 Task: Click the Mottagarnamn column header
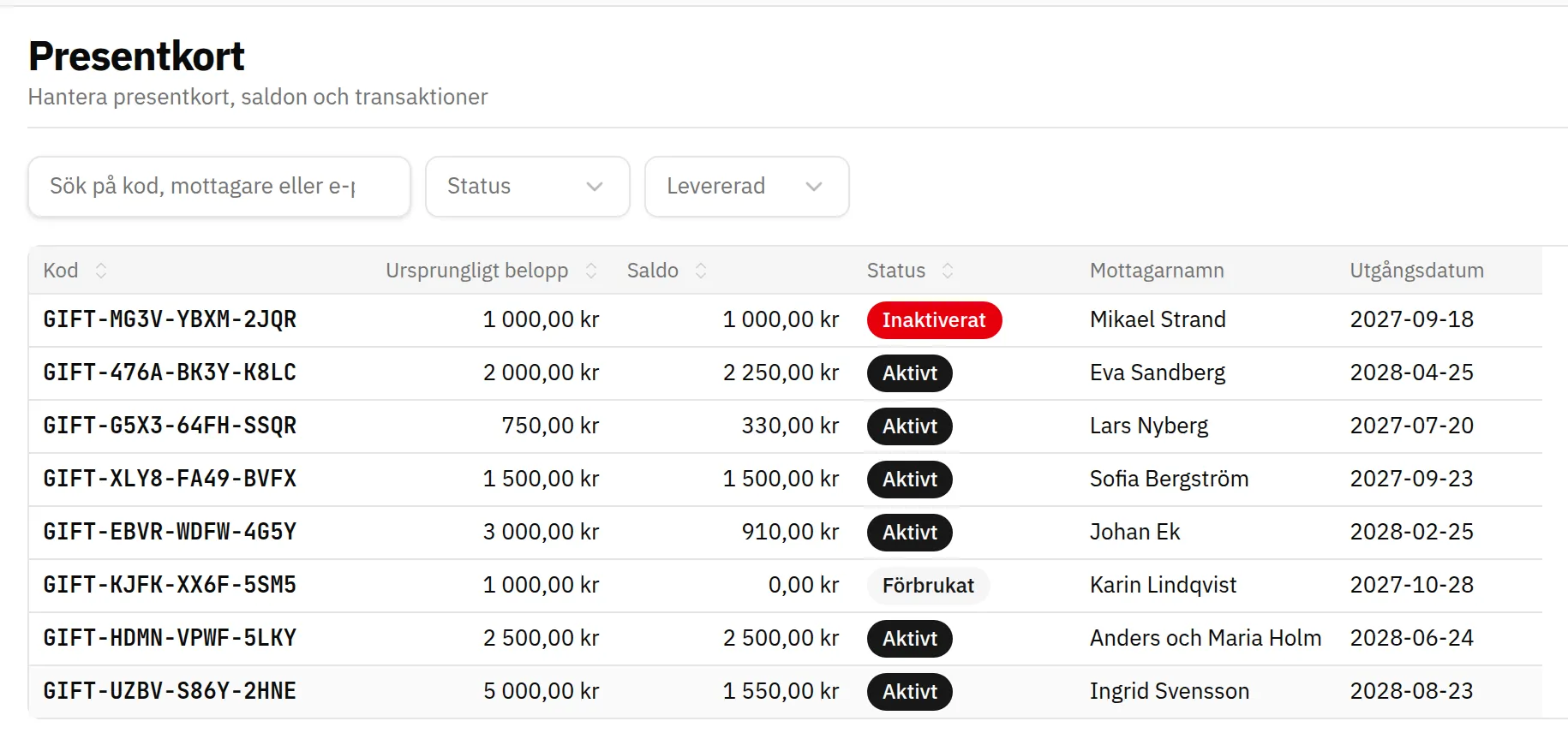pos(1157,271)
